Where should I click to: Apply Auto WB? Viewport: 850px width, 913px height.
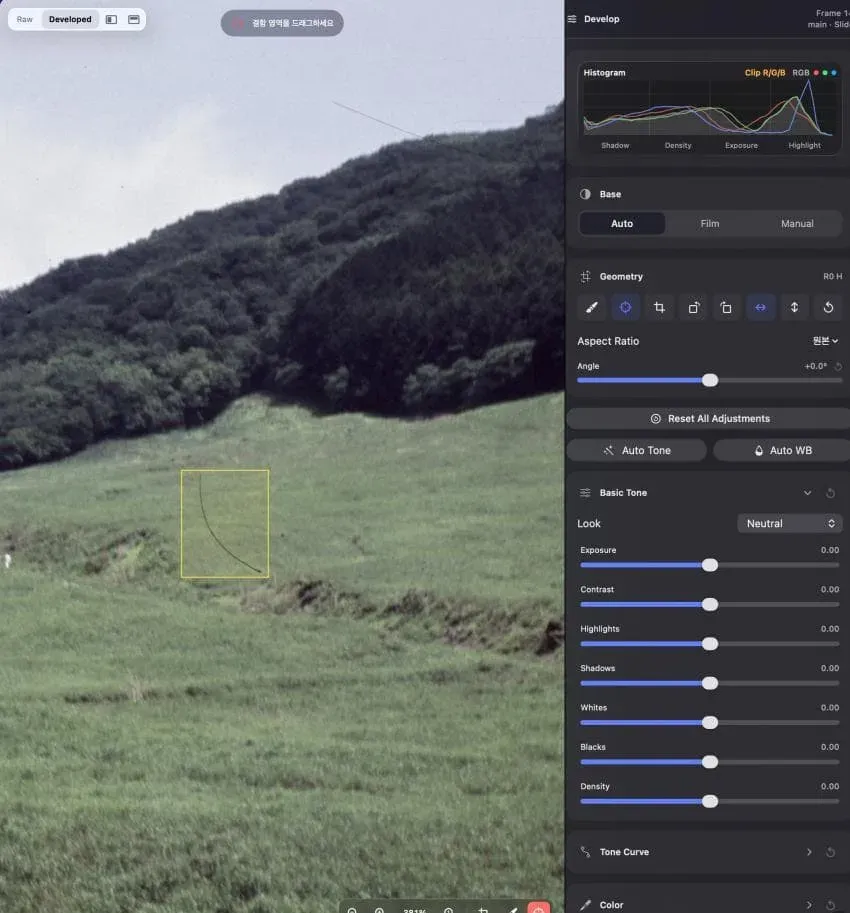point(782,451)
